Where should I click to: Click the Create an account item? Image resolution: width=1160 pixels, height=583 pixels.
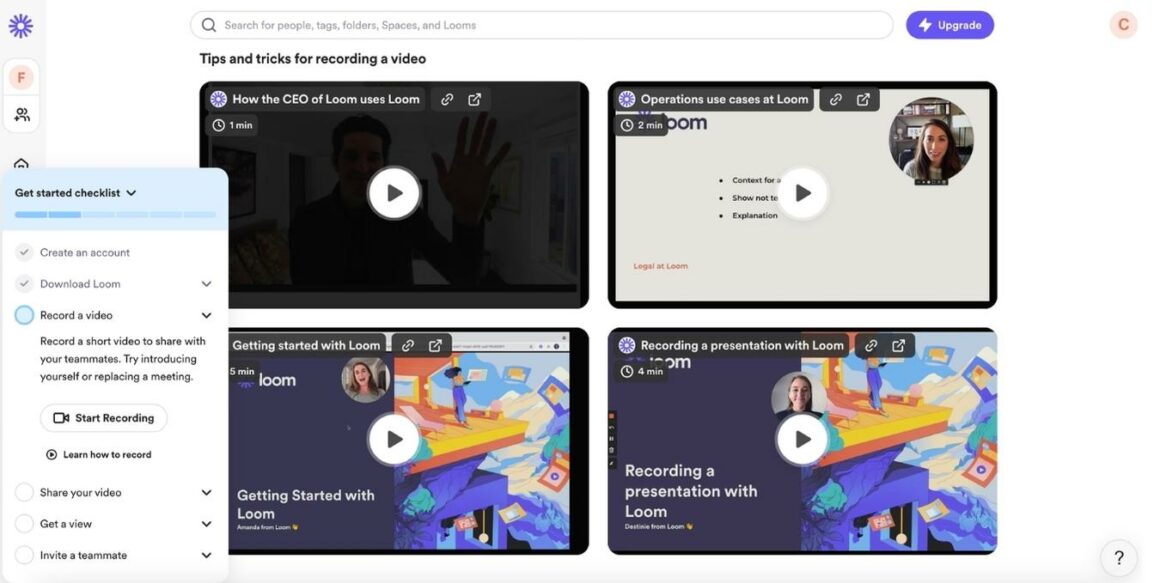coord(85,252)
